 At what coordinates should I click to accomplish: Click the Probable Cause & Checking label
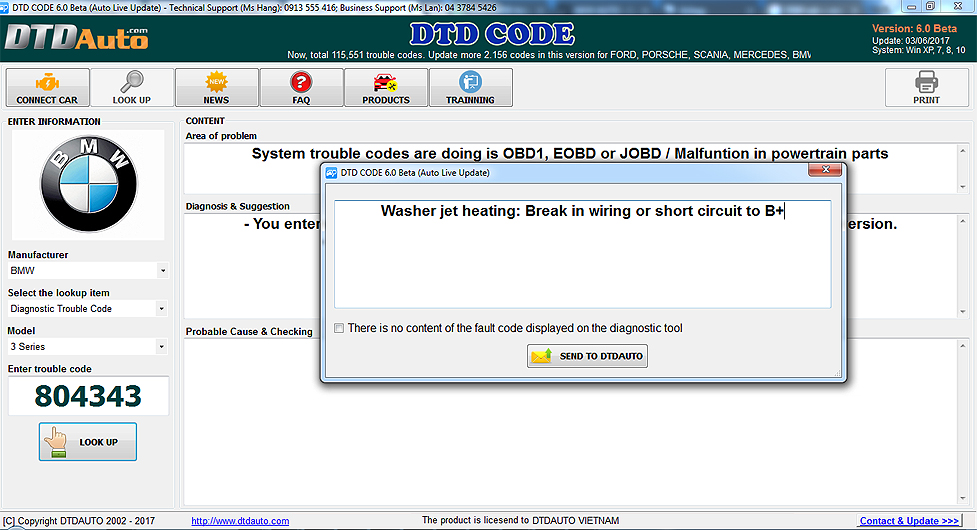coord(249,331)
